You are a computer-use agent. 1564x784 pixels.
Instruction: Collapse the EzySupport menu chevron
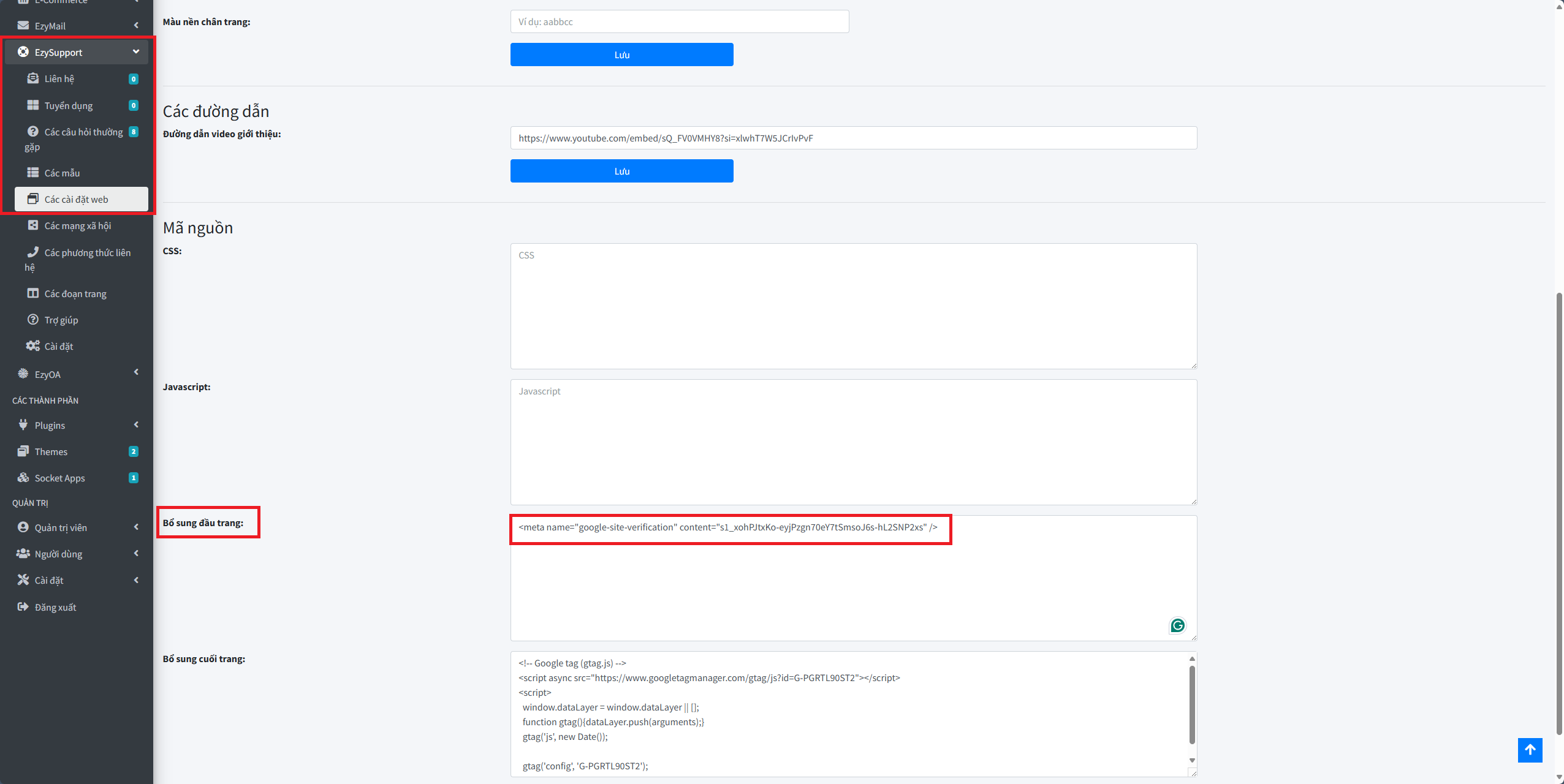(136, 52)
